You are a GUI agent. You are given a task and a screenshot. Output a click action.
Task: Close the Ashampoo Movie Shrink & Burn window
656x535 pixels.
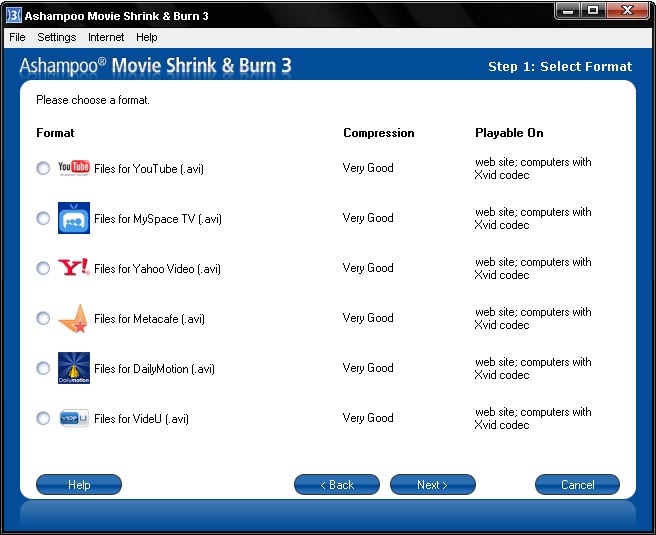(x=627, y=10)
